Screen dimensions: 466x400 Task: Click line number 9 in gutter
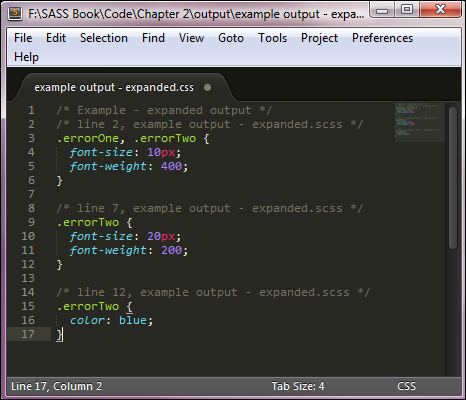click(x=31, y=222)
